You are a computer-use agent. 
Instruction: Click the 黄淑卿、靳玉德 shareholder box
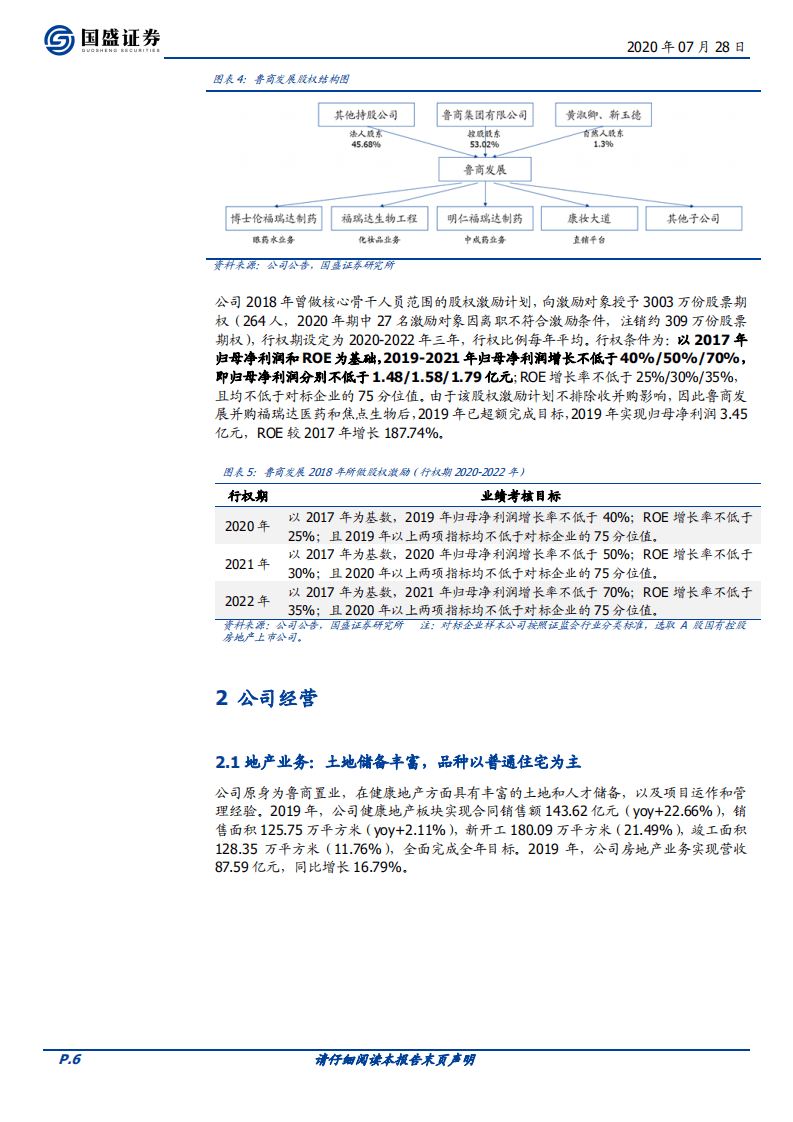click(x=603, y=114)
